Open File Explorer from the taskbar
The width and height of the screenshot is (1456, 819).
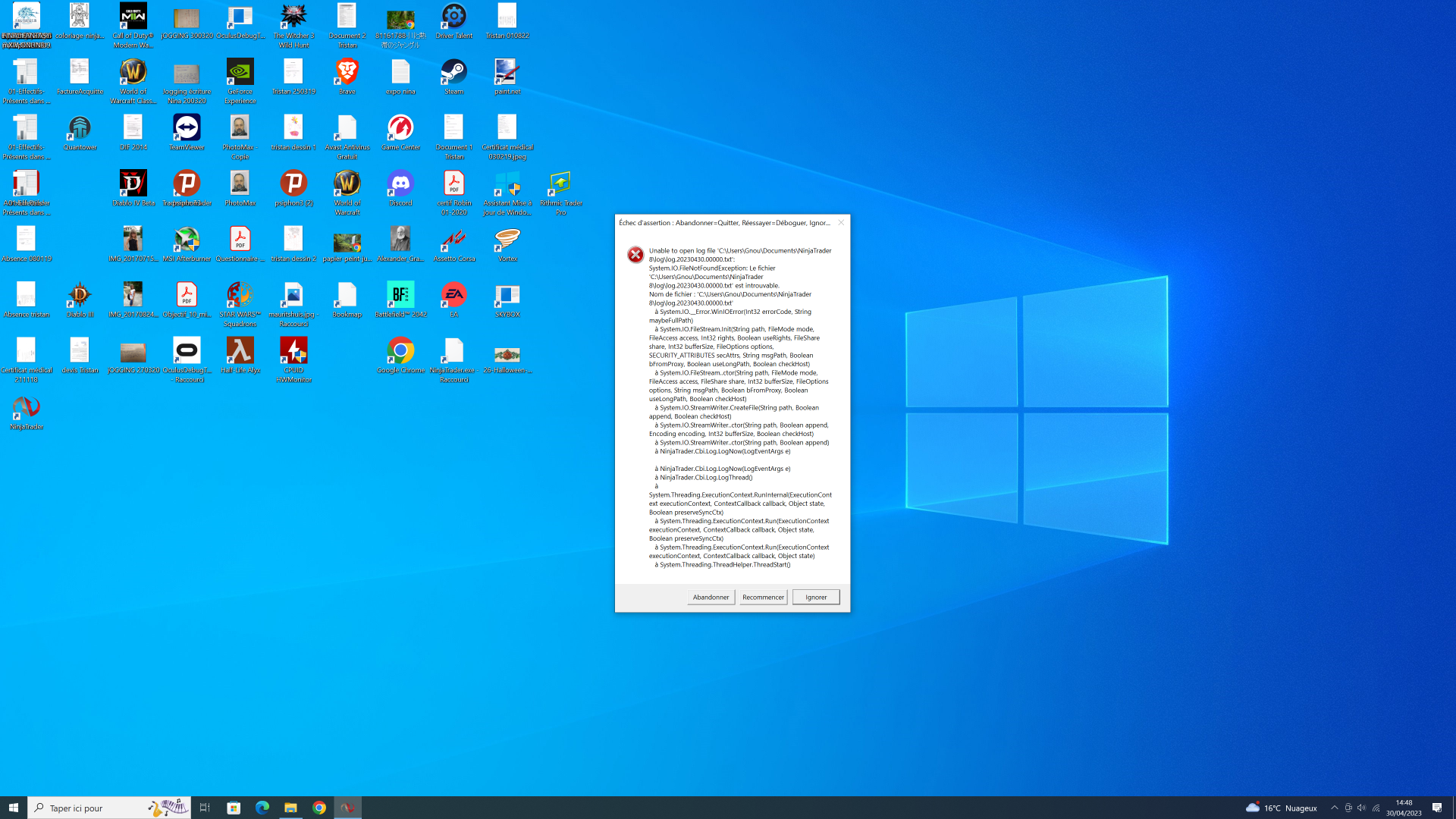click(x=290, y=808)
